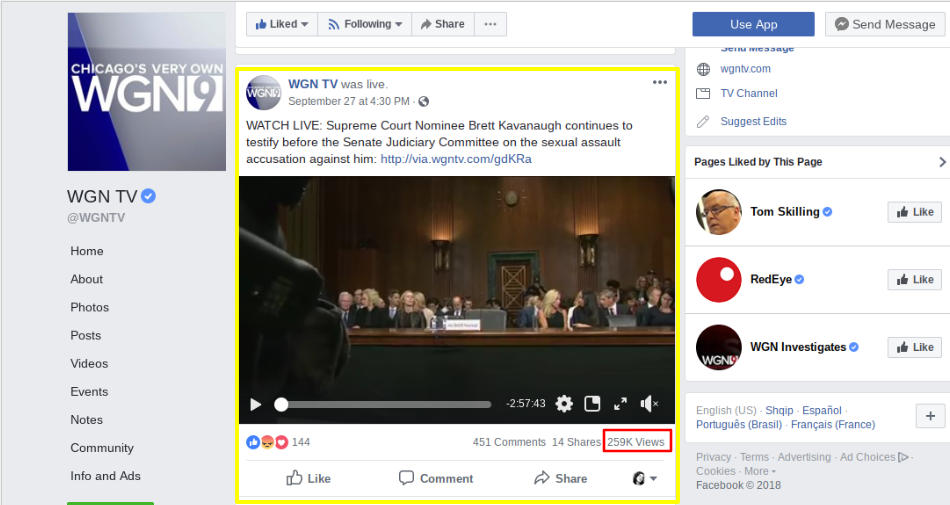Open WGN Investigates name link

point(798,347)
